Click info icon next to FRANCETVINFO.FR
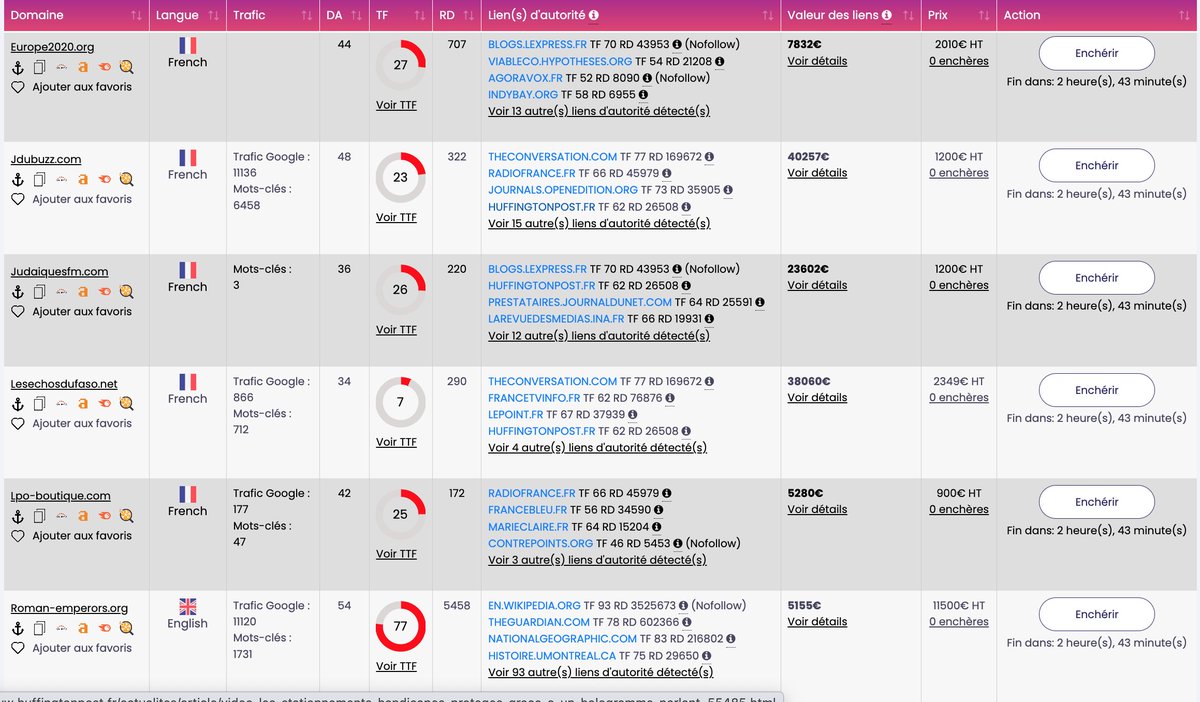 [669, 398]
